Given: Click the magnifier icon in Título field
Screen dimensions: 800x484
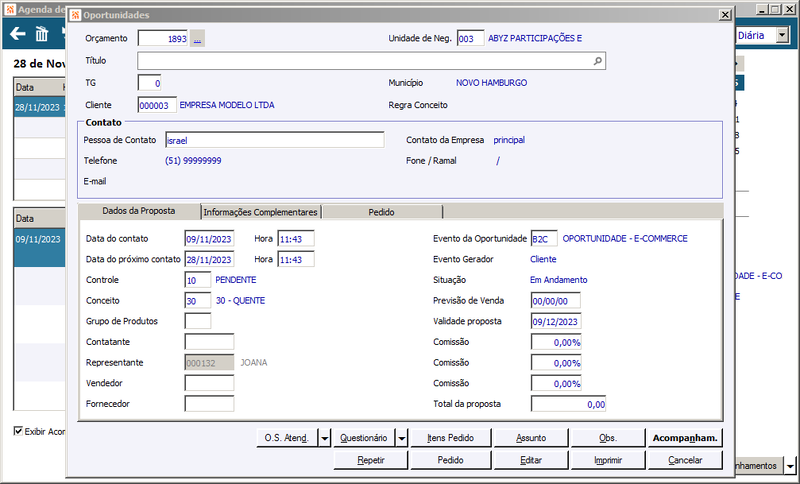Looking at the screenshot, I should coord(597,61).
